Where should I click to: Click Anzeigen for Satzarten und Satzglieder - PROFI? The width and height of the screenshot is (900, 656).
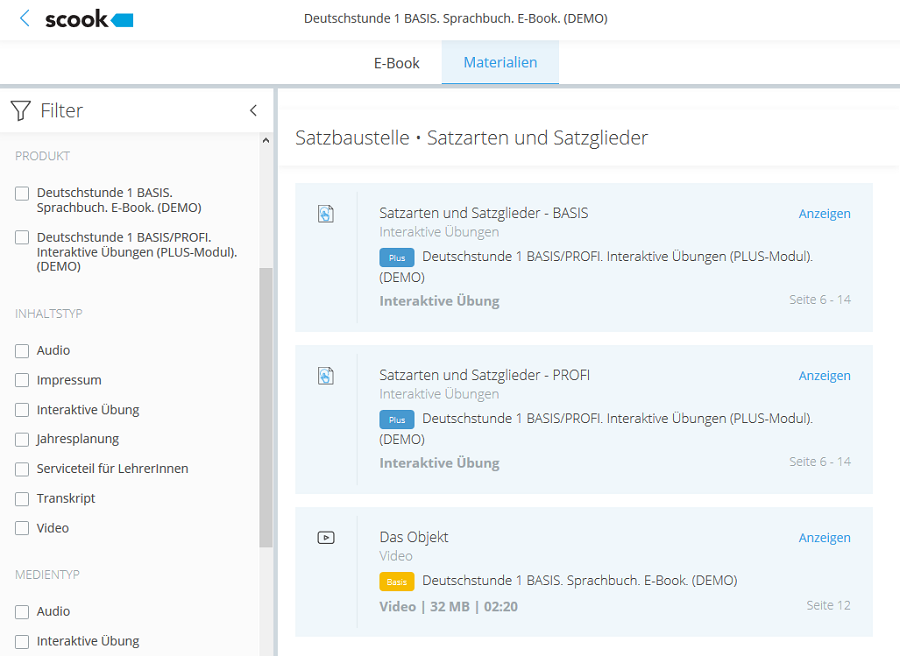tap(824, 375)
